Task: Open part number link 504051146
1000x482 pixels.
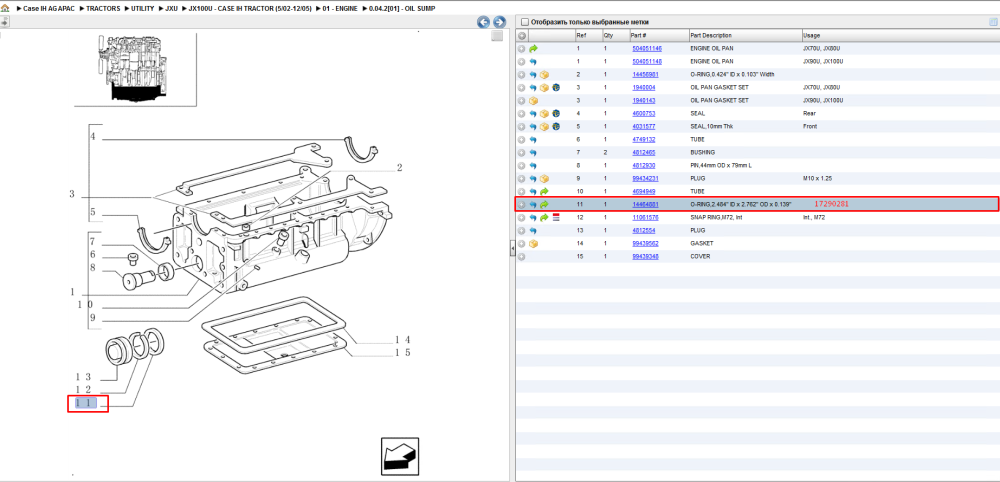Action: tap(647, 48)
